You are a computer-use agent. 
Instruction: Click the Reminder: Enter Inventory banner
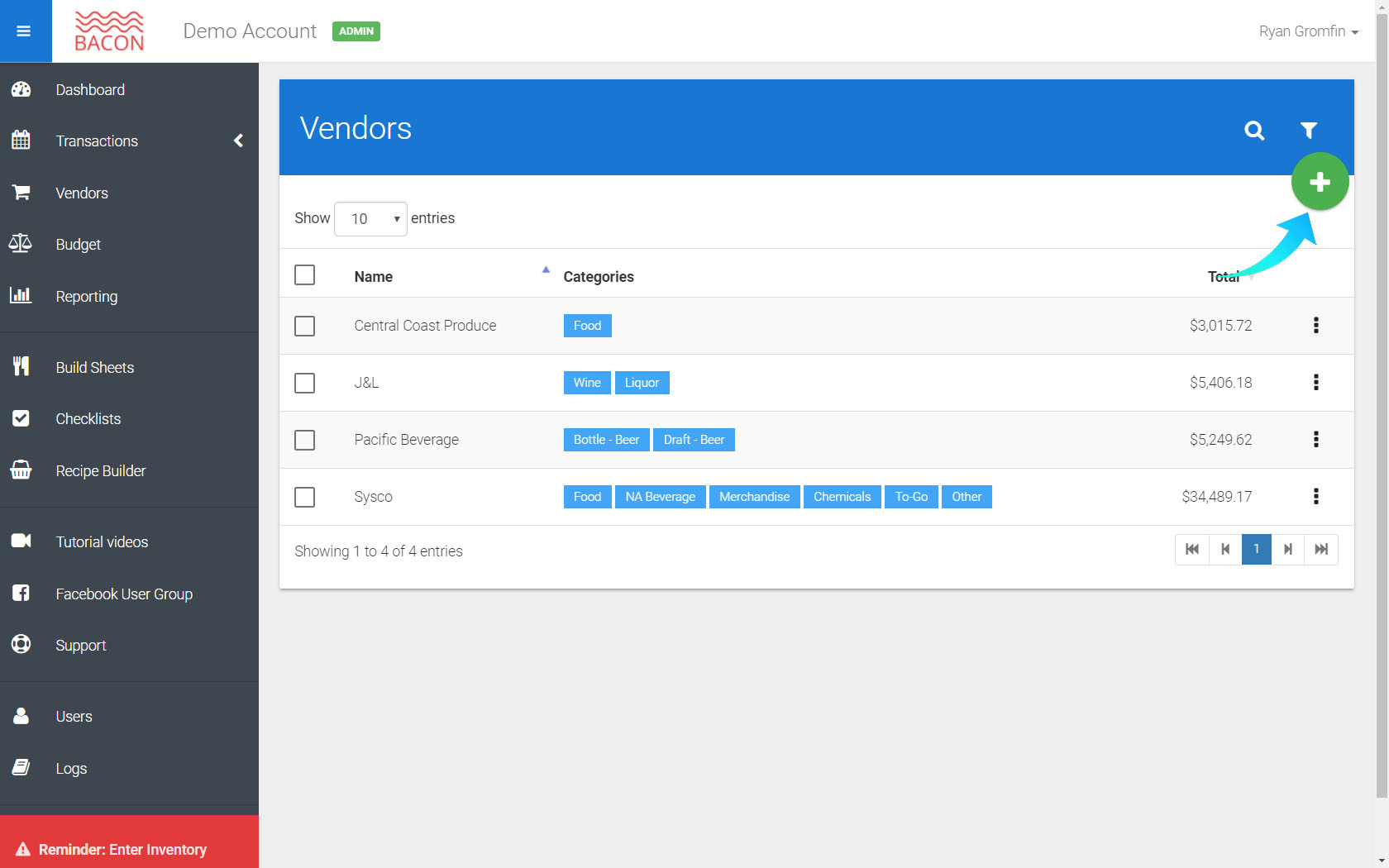pos(129,842)
